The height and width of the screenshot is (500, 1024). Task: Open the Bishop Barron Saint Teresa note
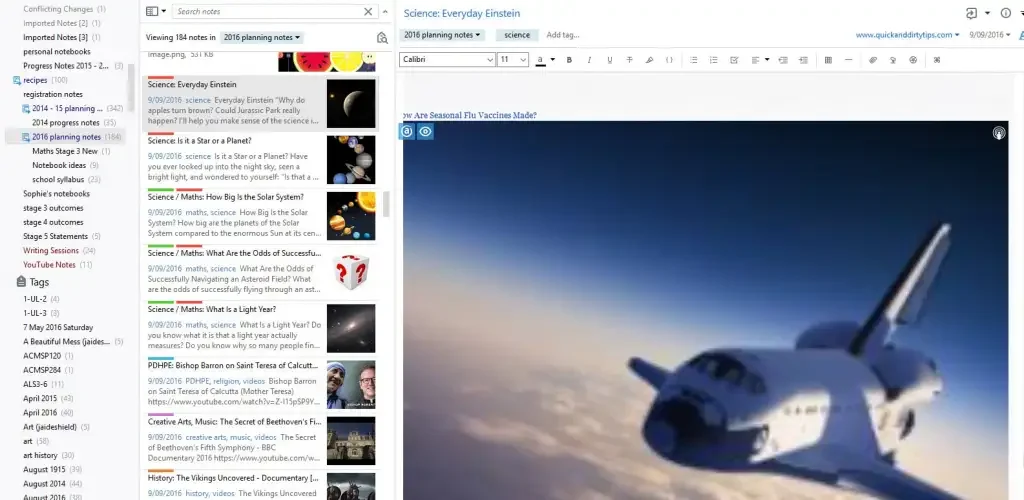pyautogui.click(x=259, y=384)
